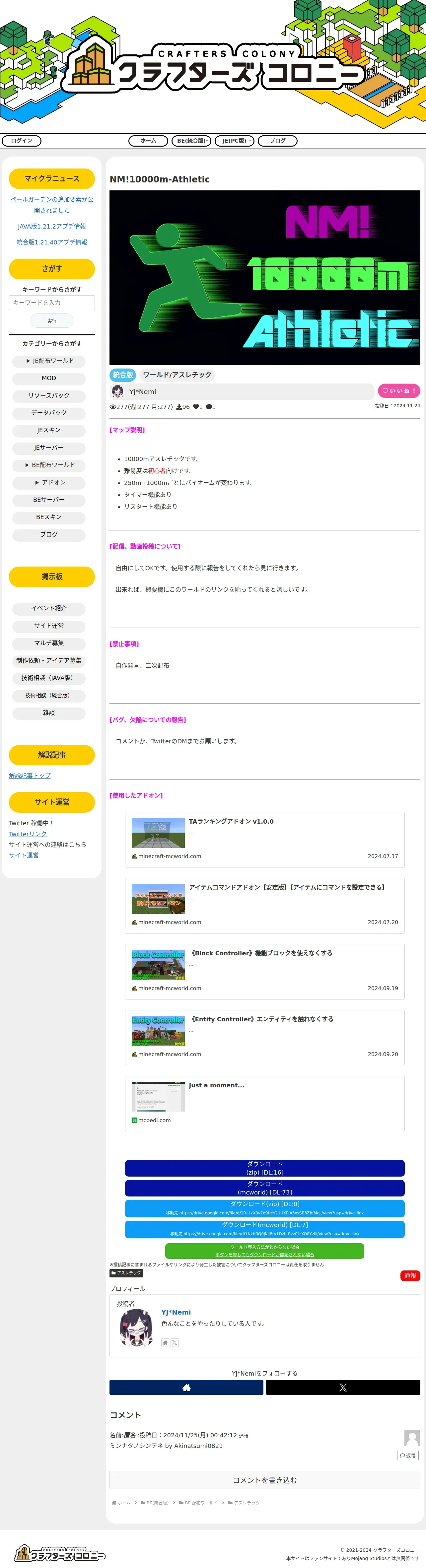Click the keyword search input field
Image resolution: width=426 pixels, height=1568 pixels.
pos(52,303)
